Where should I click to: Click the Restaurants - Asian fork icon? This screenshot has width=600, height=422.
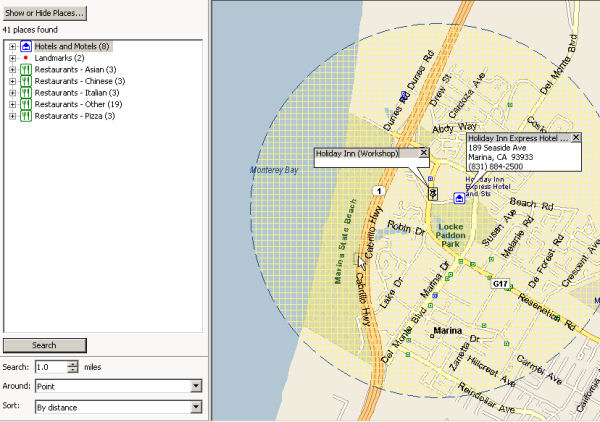[26, 70]
